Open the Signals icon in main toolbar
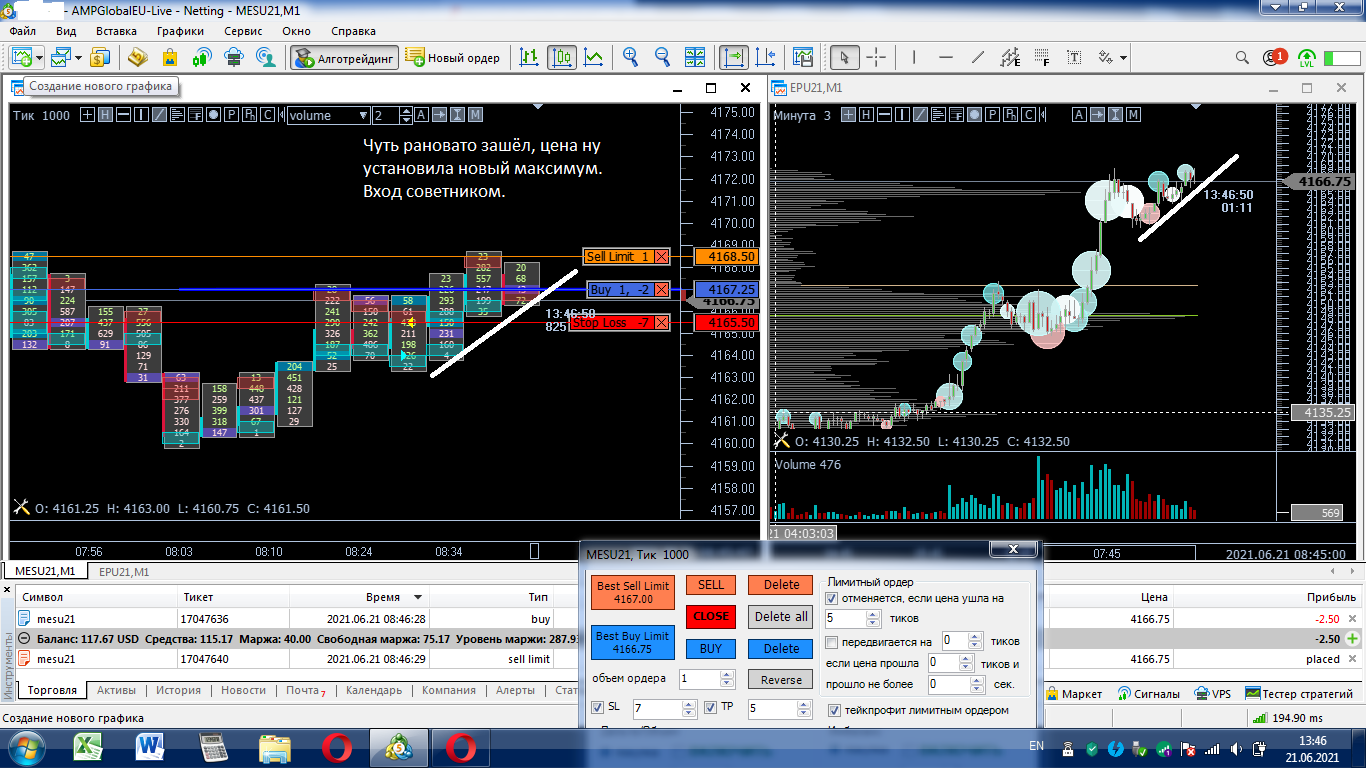This screenshot has width=1366, height=768. coord(202,57)
